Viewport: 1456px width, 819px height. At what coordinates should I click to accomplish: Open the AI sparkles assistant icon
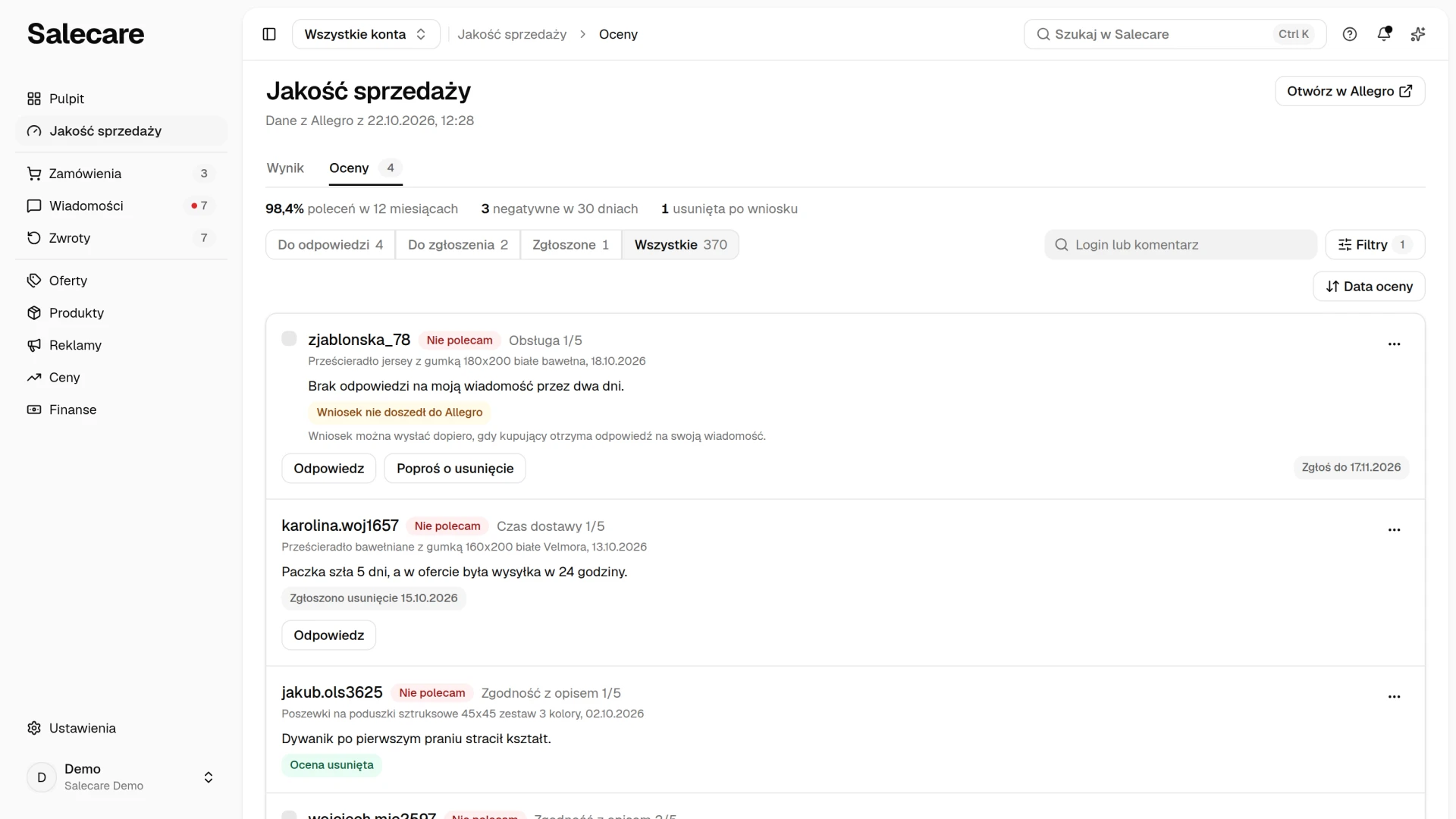coord(1418,34)
